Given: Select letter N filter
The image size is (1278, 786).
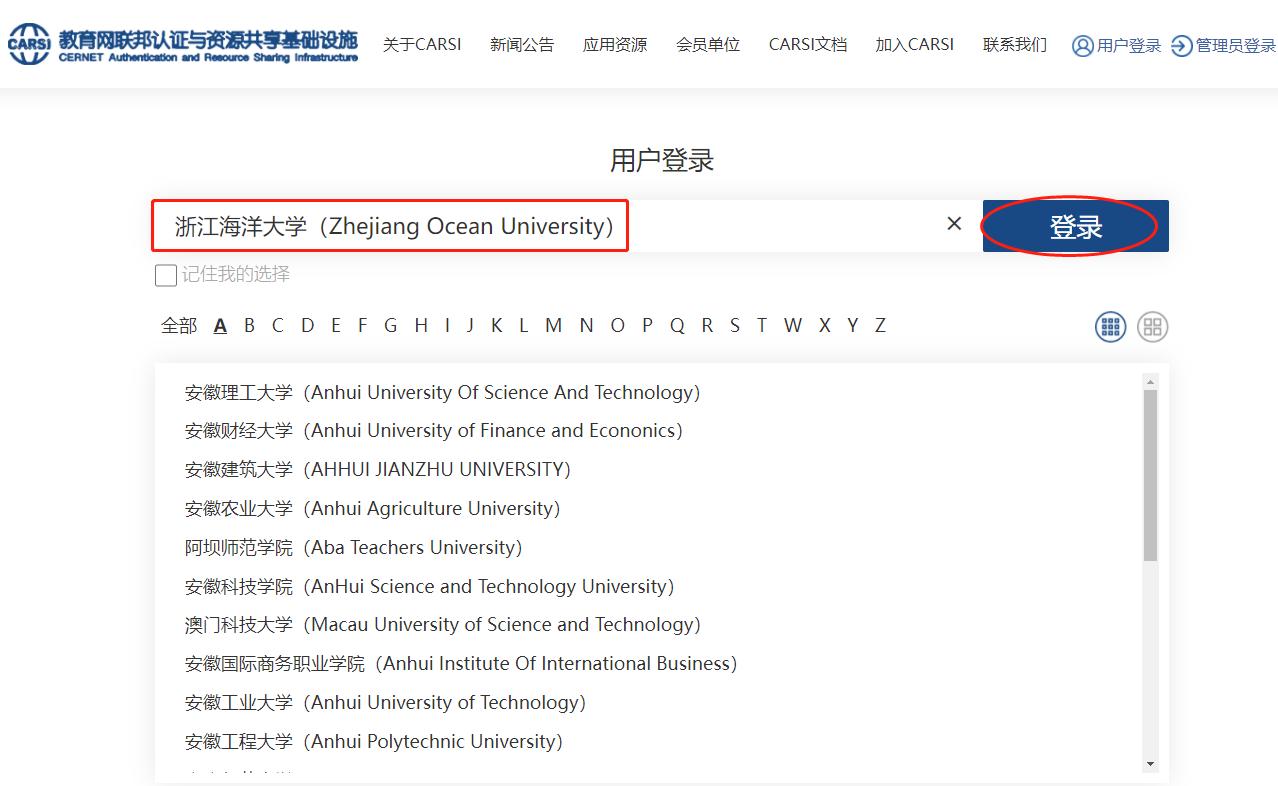Looking at the screenshot, I should tap(586, 325).
